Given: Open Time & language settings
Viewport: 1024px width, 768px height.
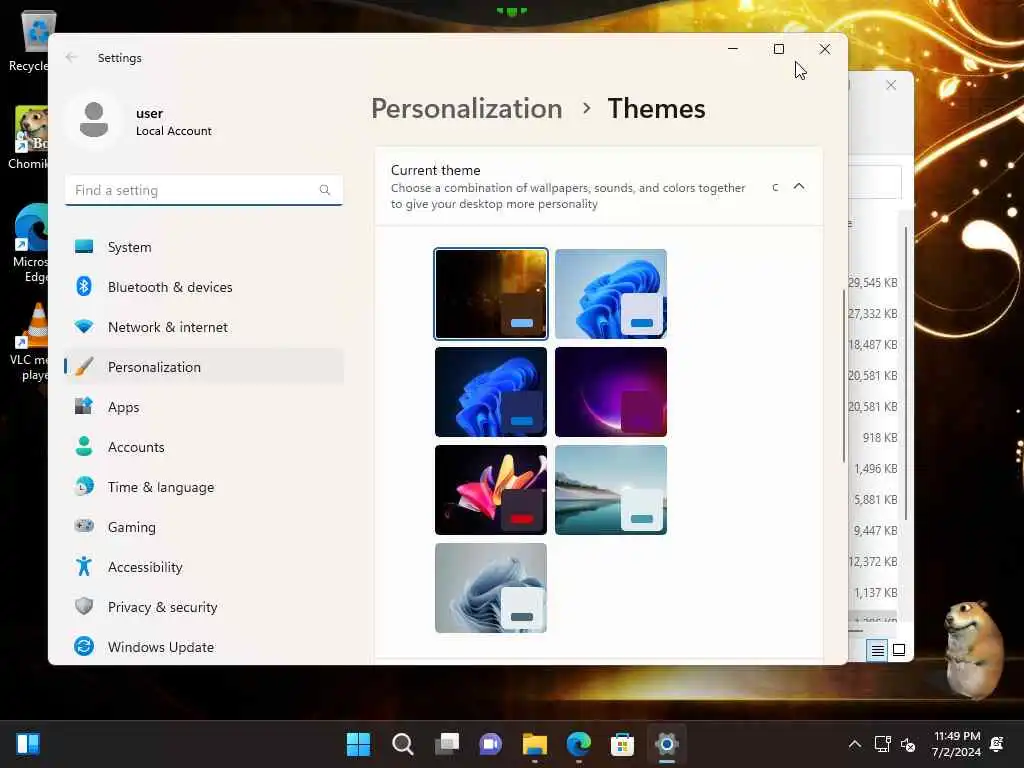Looking at the screenshot, I should pos(204,487).
